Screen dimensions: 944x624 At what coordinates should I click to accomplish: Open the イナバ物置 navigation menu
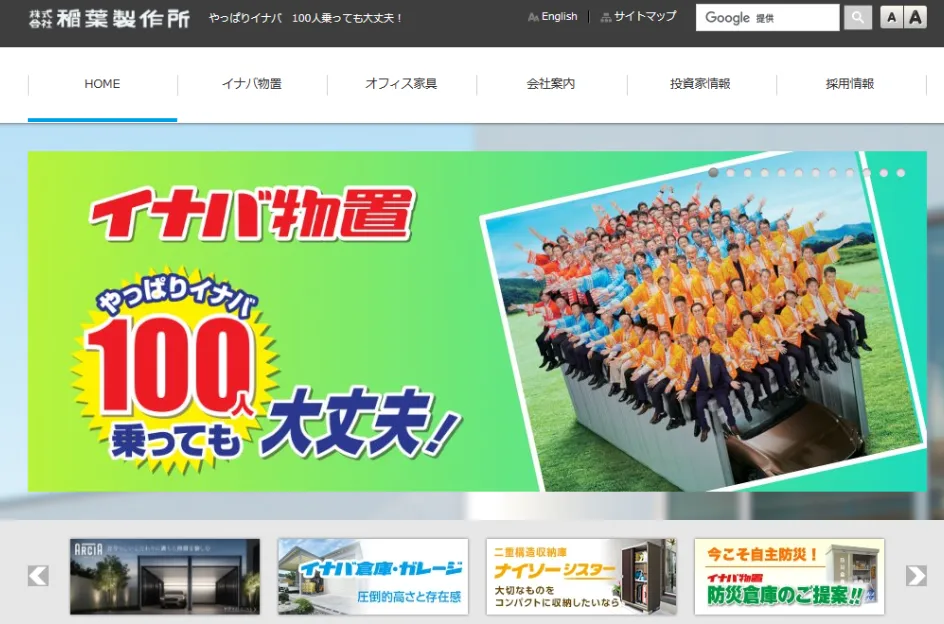click(252, 84)
